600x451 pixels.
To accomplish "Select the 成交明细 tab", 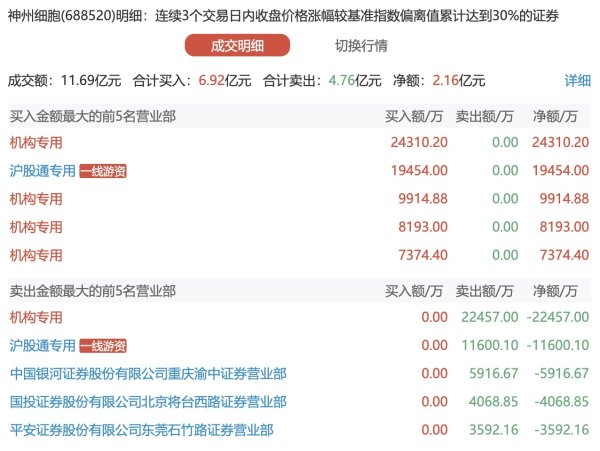I will [x=237, y=46].
